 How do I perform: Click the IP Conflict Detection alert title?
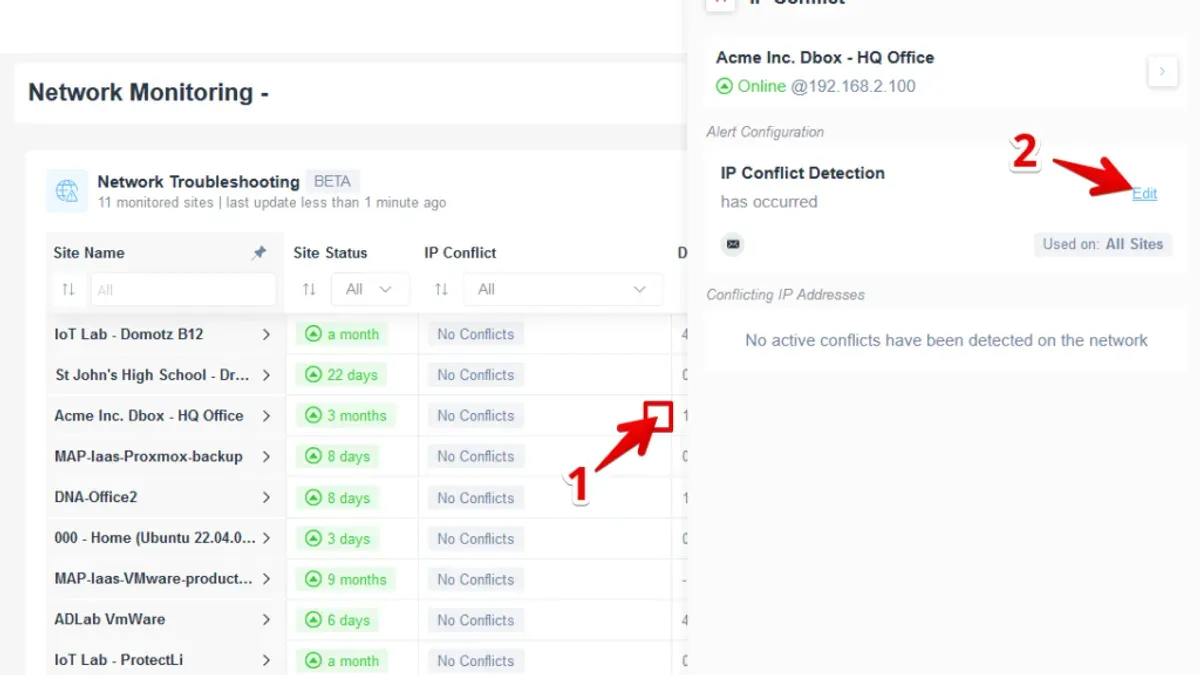803,173
